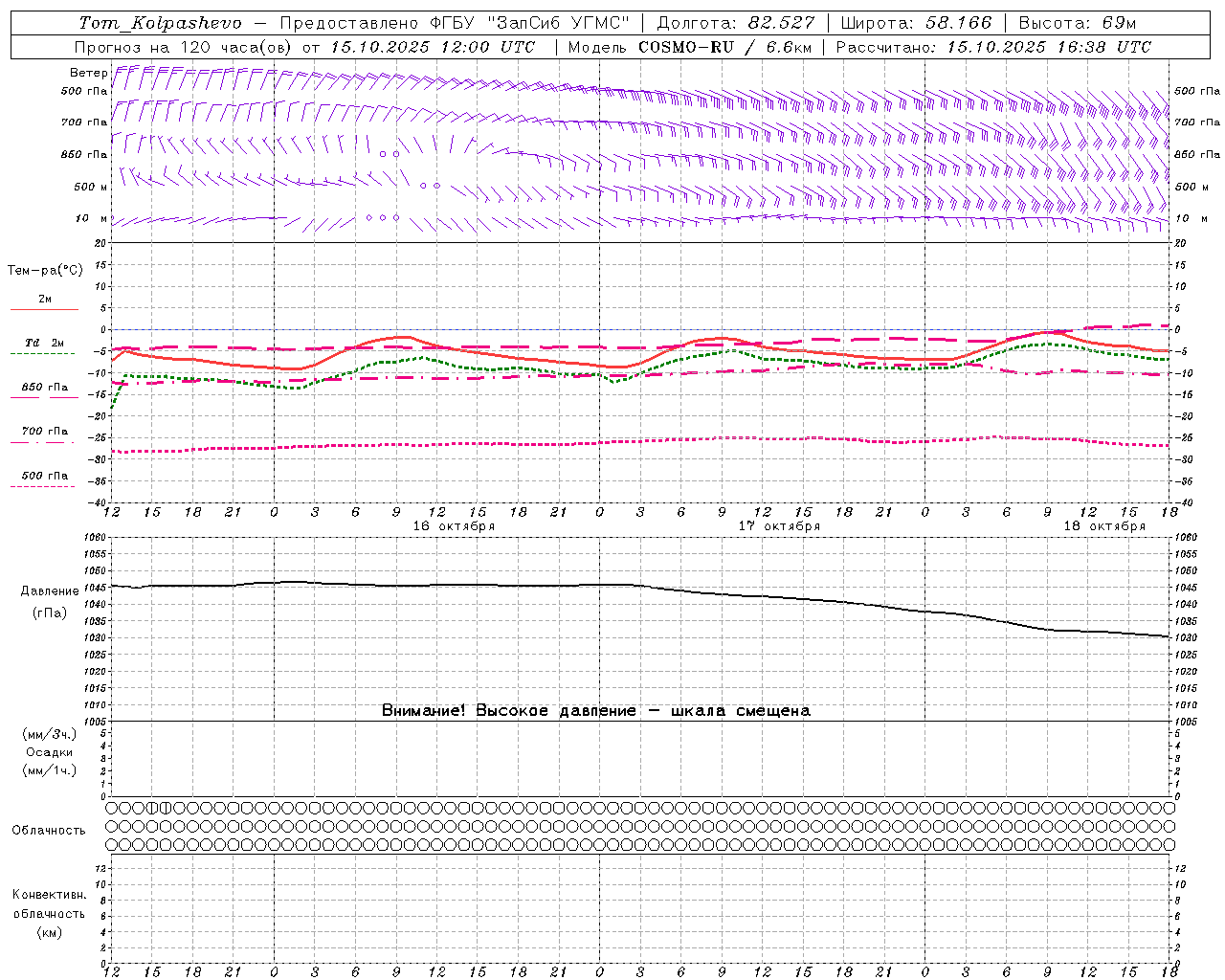The height and width of the screenshot is (980, 1225).
Task: Click the Осадки panel label
Action: click(50, 752)
